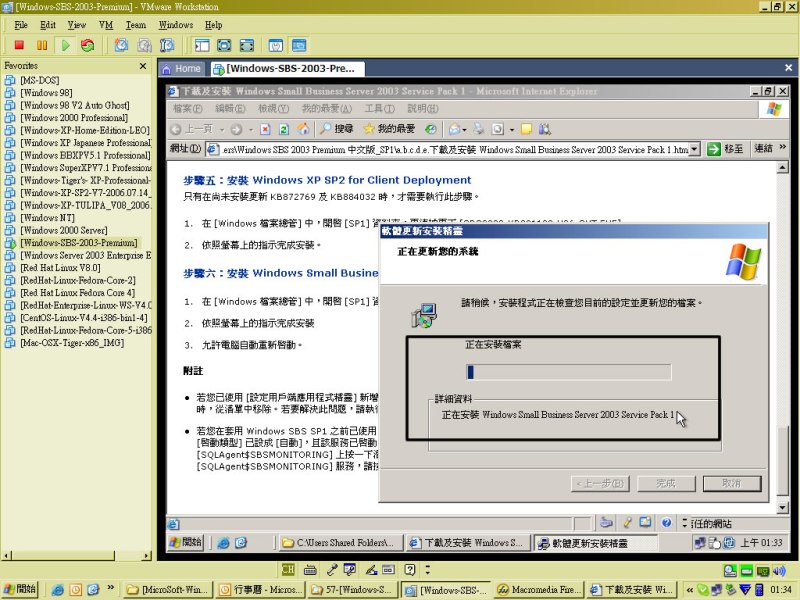Click the help question mark icon in IE status bar

(666, 522)
